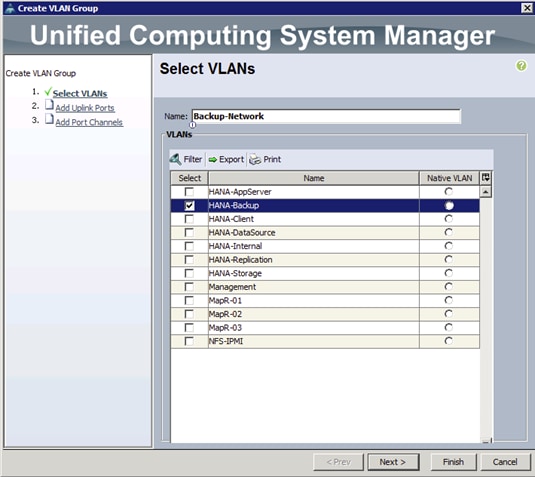Check the MapR-02 checkbox

tap(189, 314)
